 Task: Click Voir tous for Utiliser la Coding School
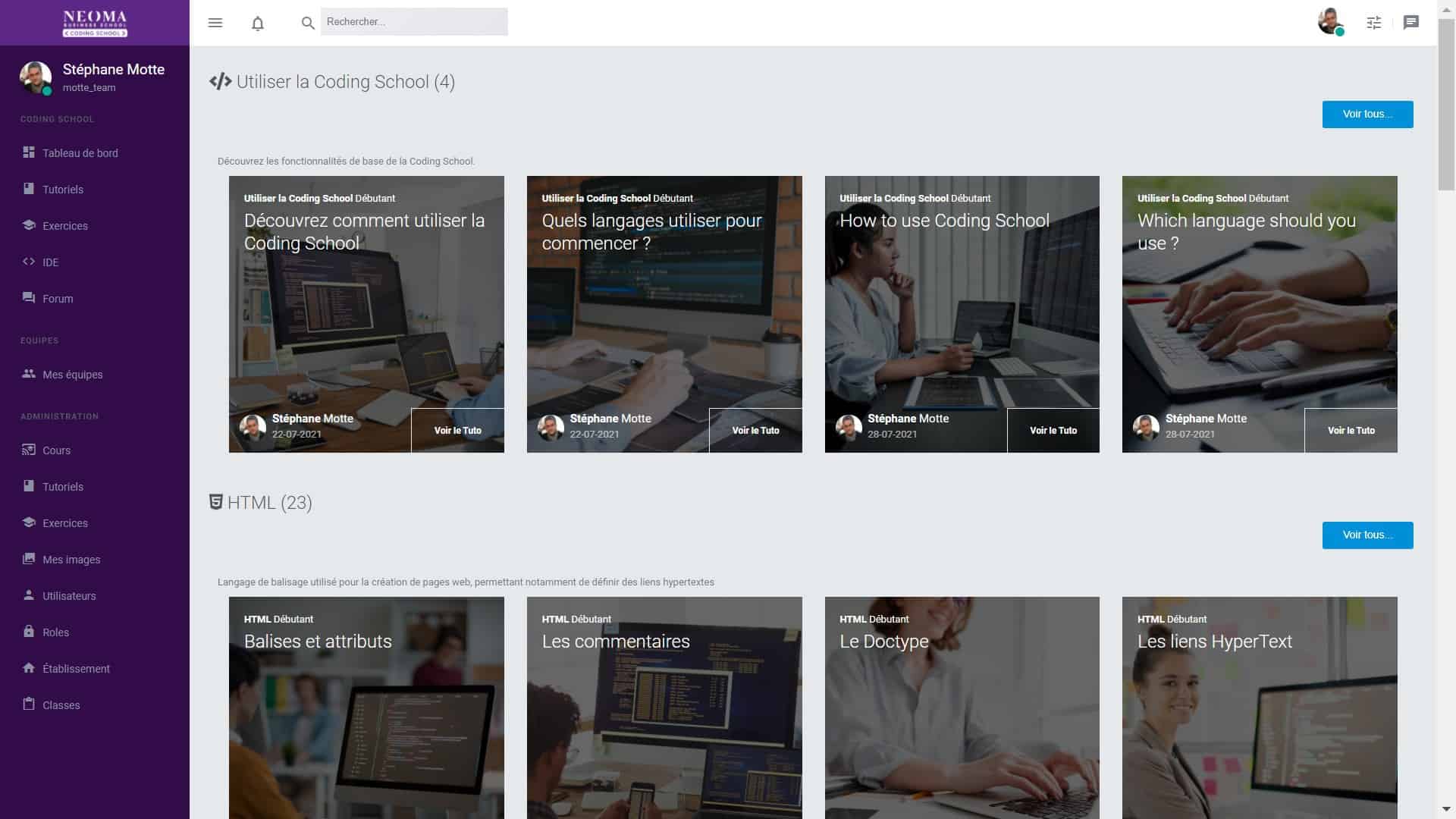(x=1367, y=115)
